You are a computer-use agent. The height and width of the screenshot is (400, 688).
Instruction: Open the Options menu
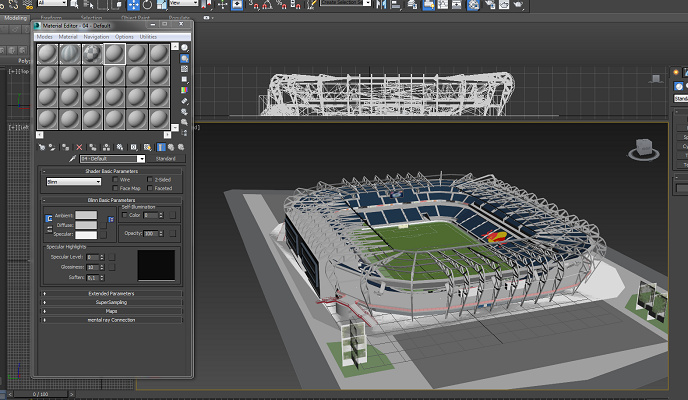tap(124, 37)
